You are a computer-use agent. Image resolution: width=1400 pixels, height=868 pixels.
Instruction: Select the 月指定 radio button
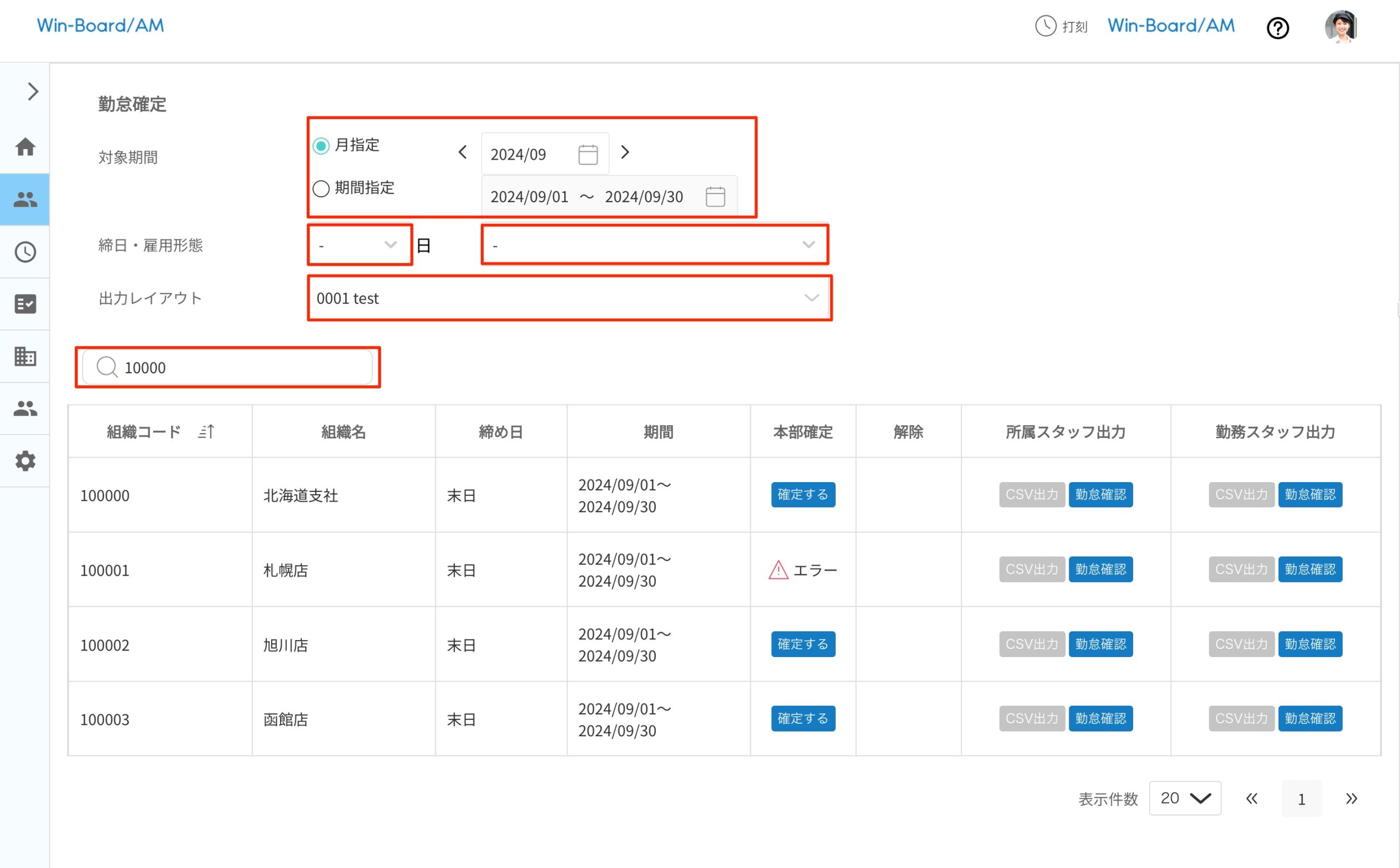321,146
